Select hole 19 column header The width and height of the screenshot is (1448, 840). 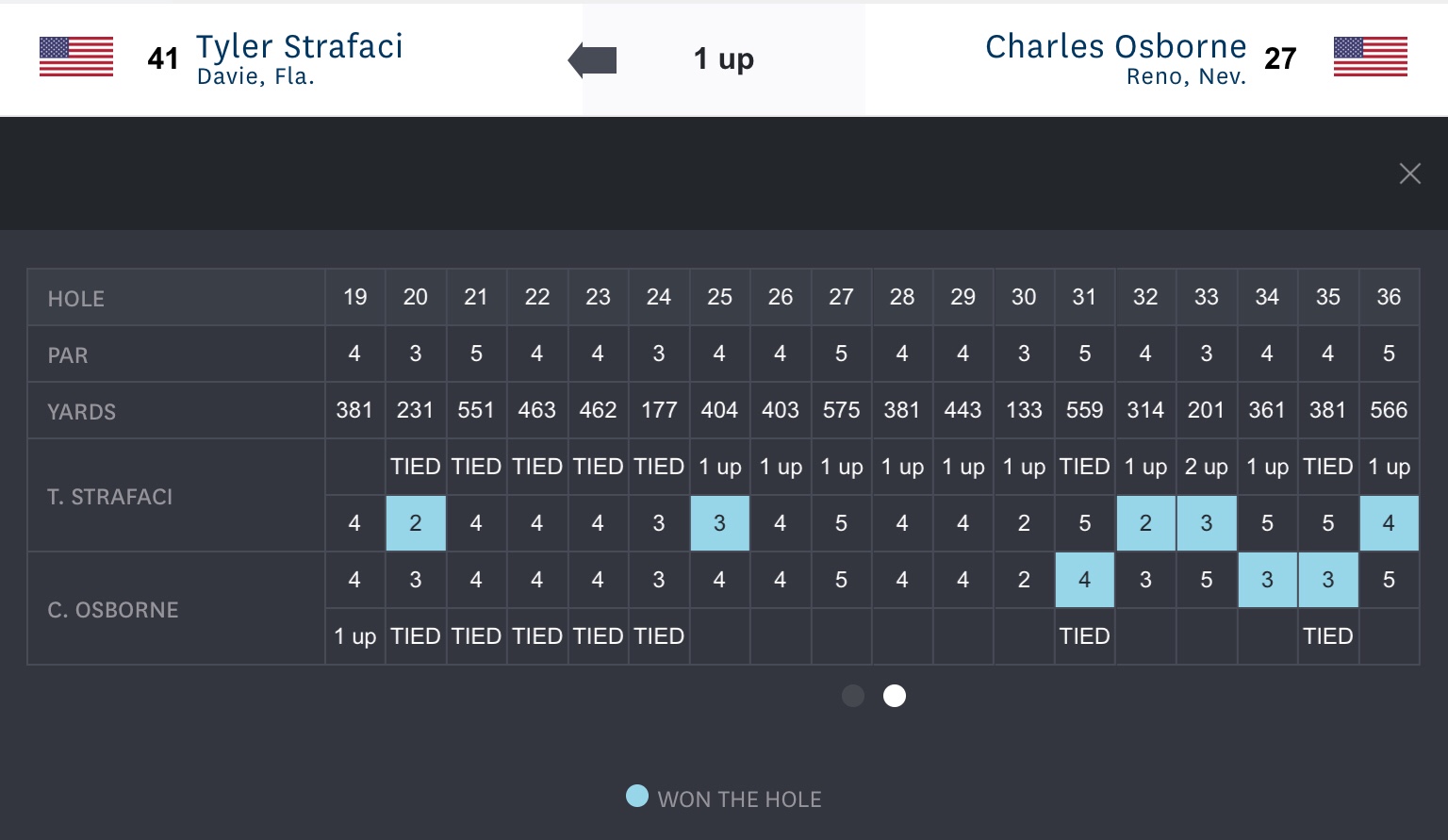click(x=354, y=298)
